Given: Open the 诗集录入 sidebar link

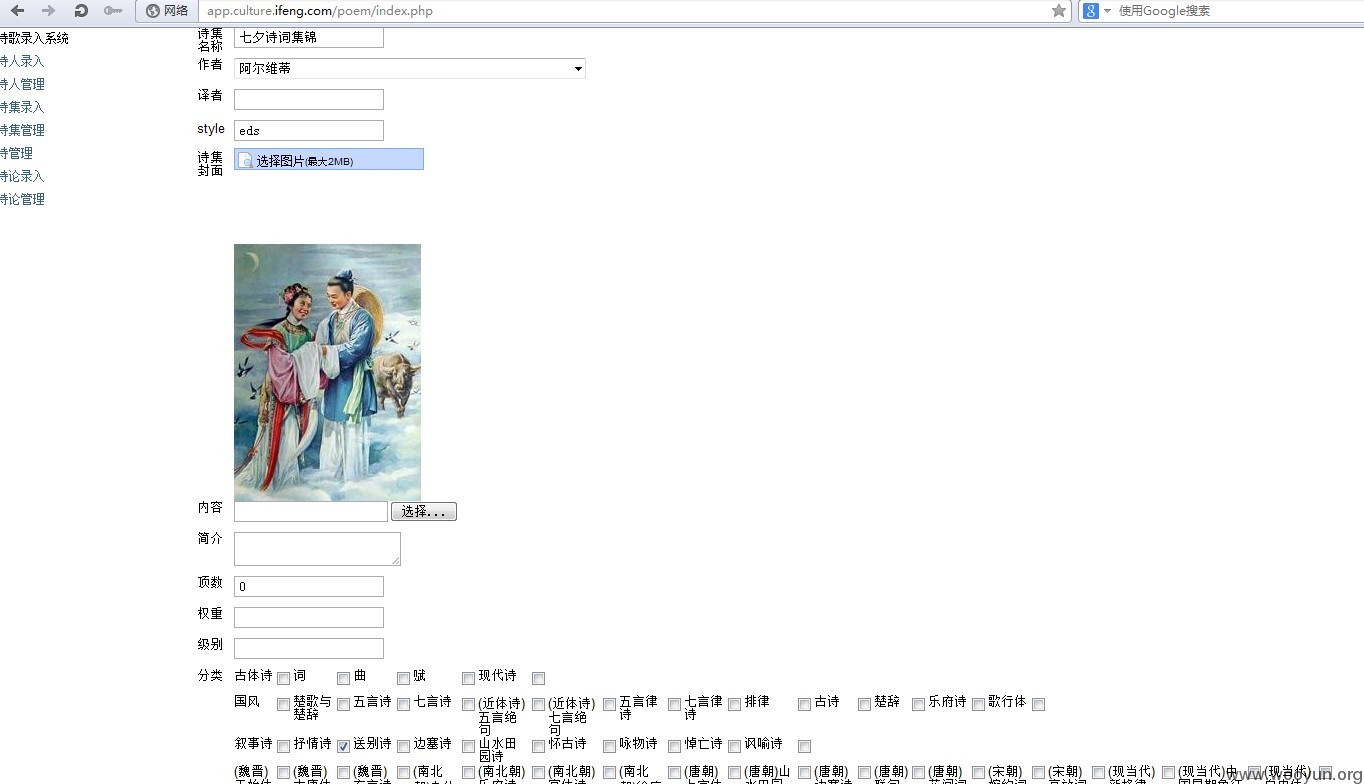Looking at the screenshot, I should pos(22,107).
